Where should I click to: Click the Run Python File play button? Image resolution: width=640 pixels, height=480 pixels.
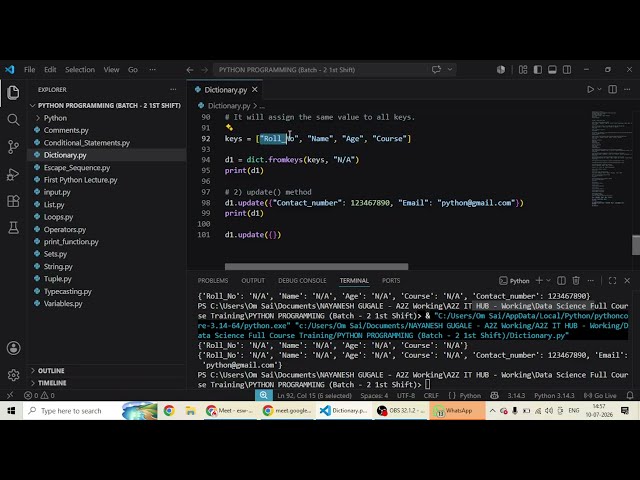(590, 89)
